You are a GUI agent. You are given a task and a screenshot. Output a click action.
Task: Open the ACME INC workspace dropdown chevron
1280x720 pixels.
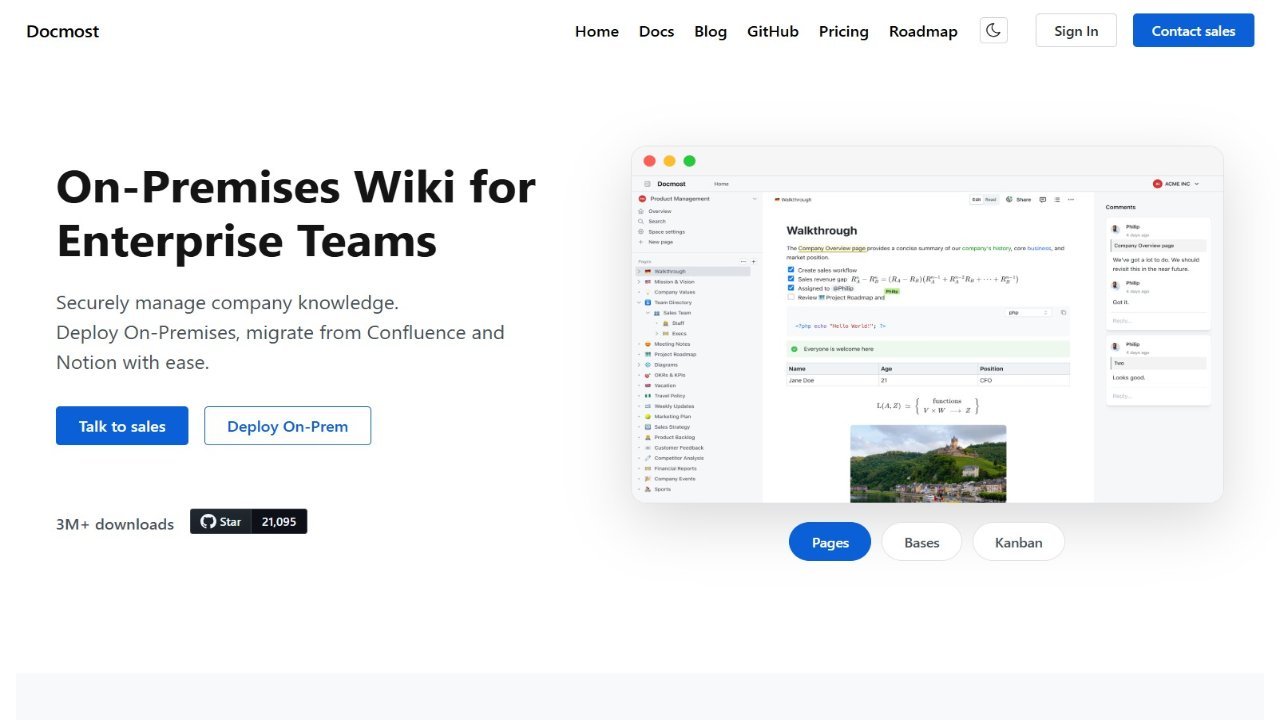[1196, 184]
